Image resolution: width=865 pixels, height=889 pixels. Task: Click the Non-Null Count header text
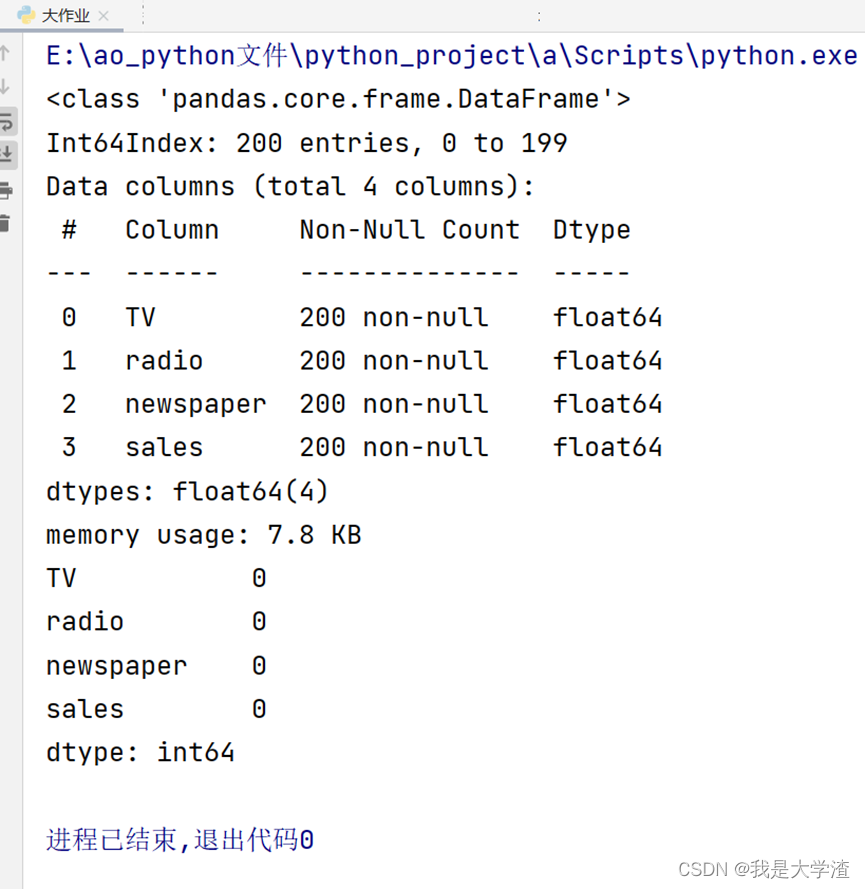[409, 230]
